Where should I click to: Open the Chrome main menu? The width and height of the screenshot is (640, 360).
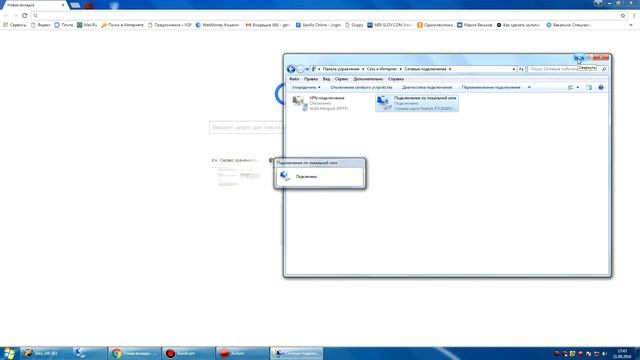pyautogui.click(x=634, y=16)
